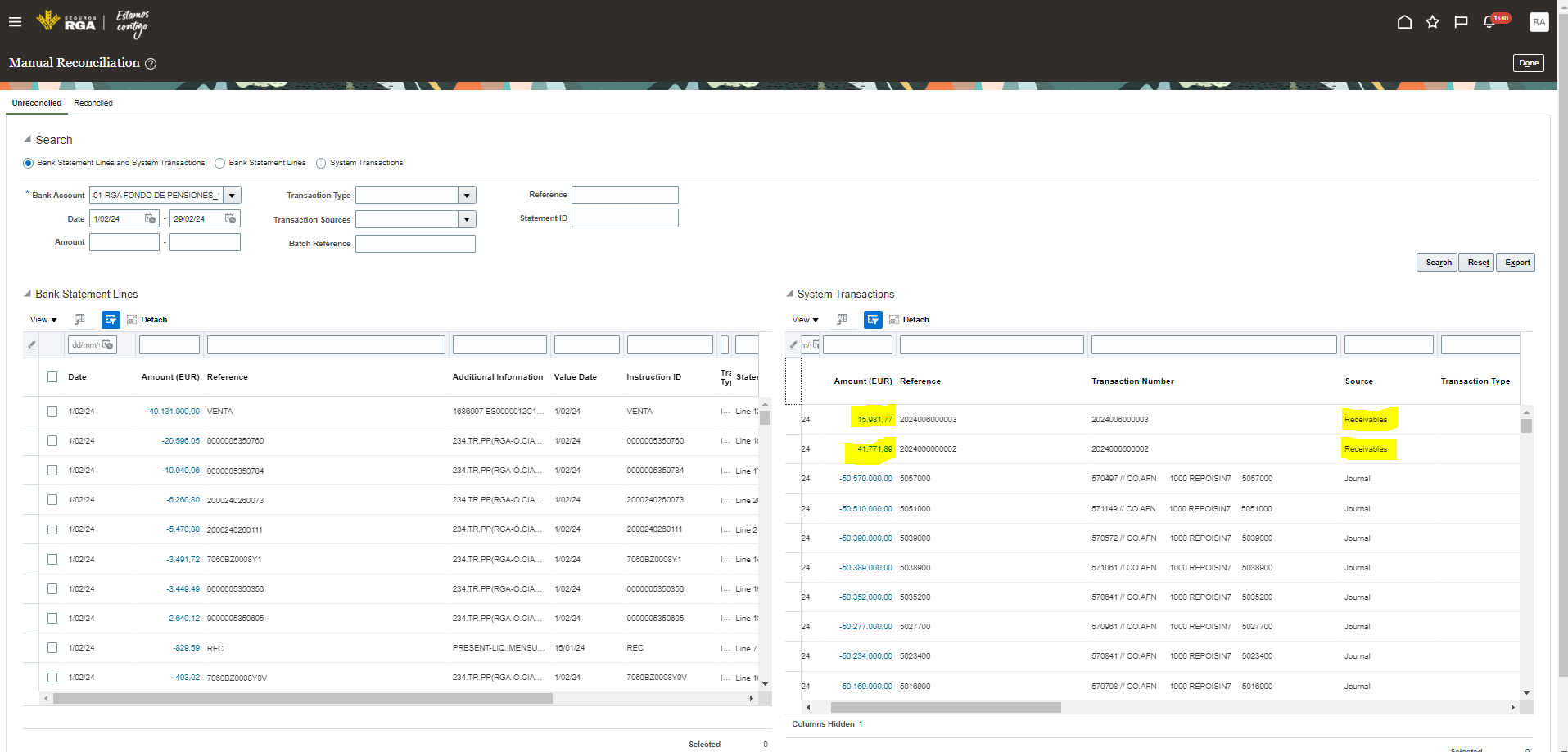Open calendar picker for end date 29/02/24
1568x752 pixels.
click(230, 218)
